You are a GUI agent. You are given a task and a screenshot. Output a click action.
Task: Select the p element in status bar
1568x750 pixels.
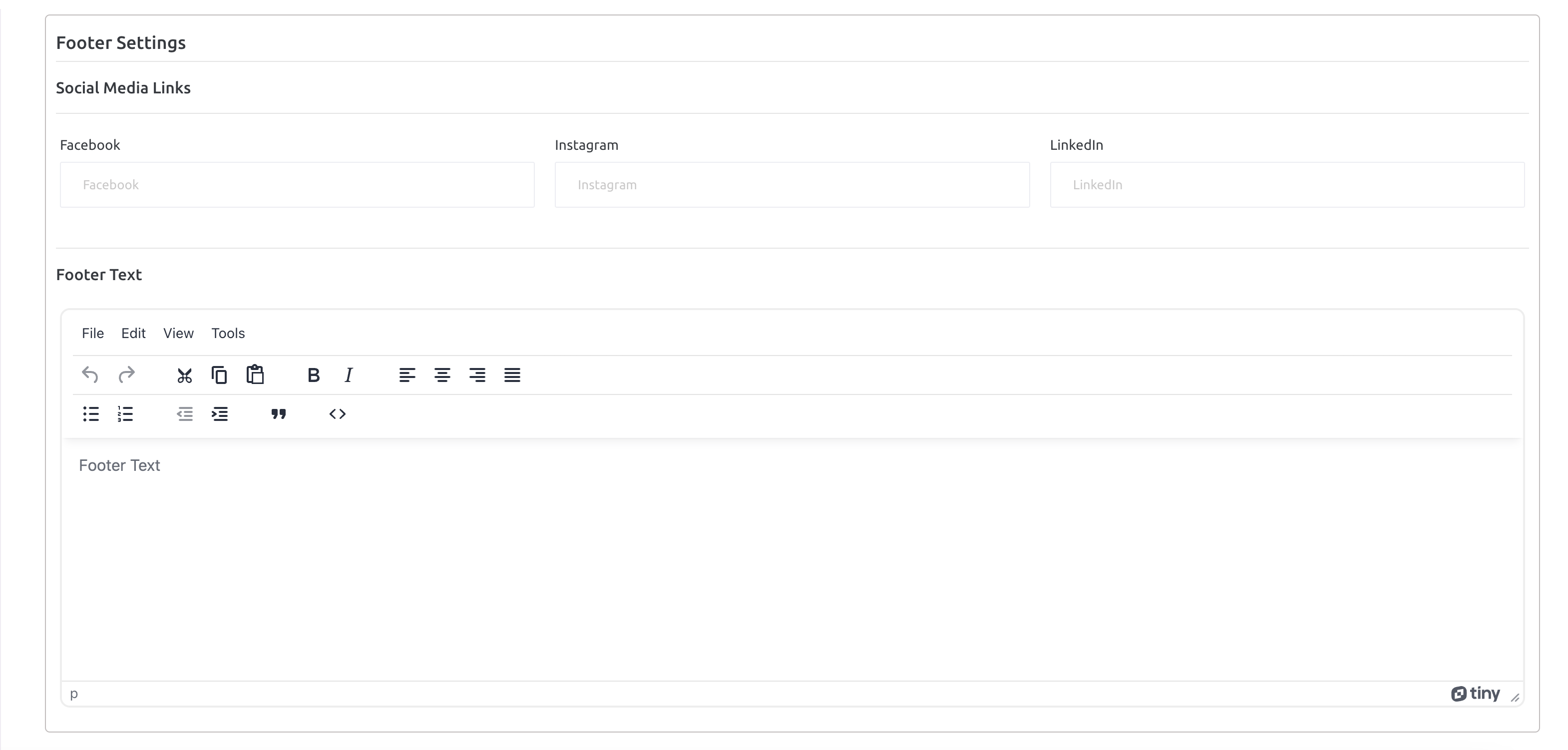pos(74,694)
